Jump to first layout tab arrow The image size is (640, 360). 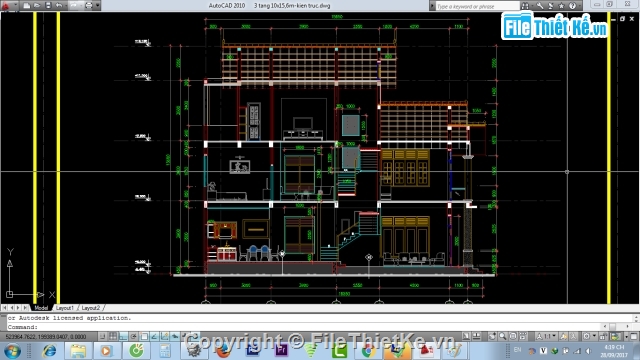[x=4, y=308]
